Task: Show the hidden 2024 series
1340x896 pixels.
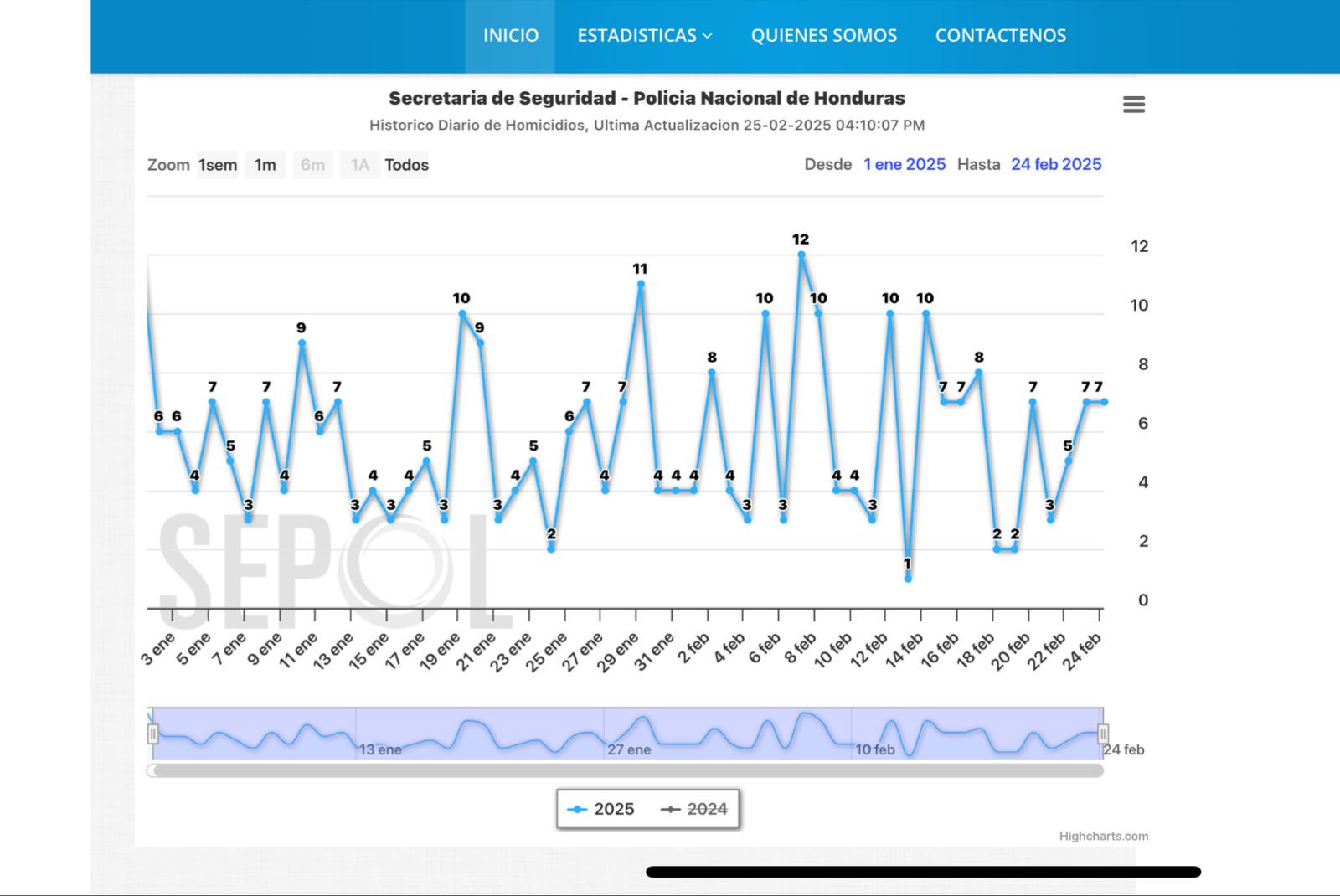Action: pos(694,809)
